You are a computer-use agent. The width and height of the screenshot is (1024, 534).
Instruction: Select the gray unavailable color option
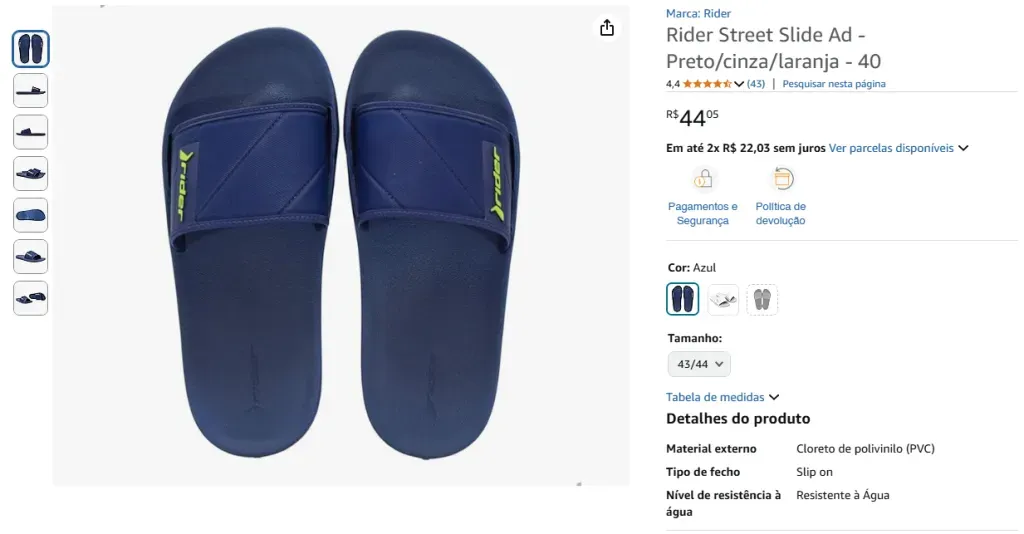[x=762, y=300]
